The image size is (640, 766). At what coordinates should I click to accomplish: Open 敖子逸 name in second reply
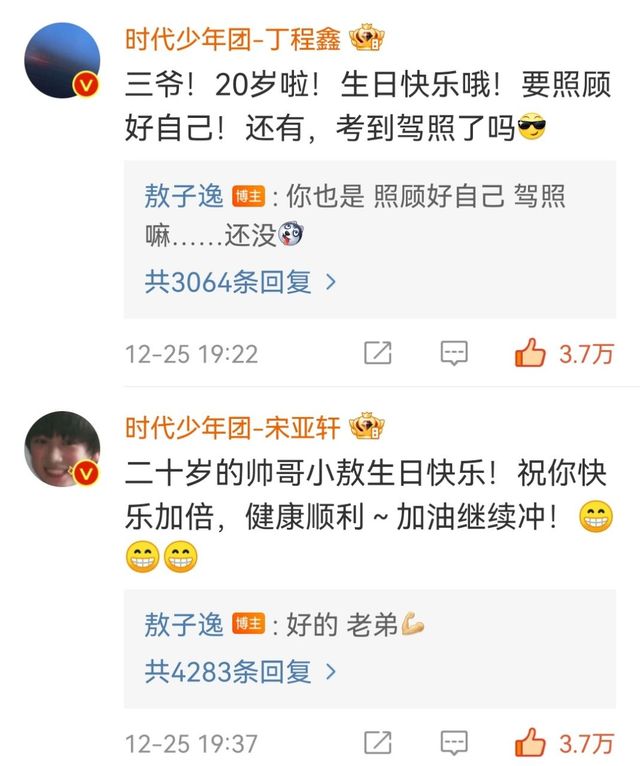pyautogui.click(x=184, y=624)
